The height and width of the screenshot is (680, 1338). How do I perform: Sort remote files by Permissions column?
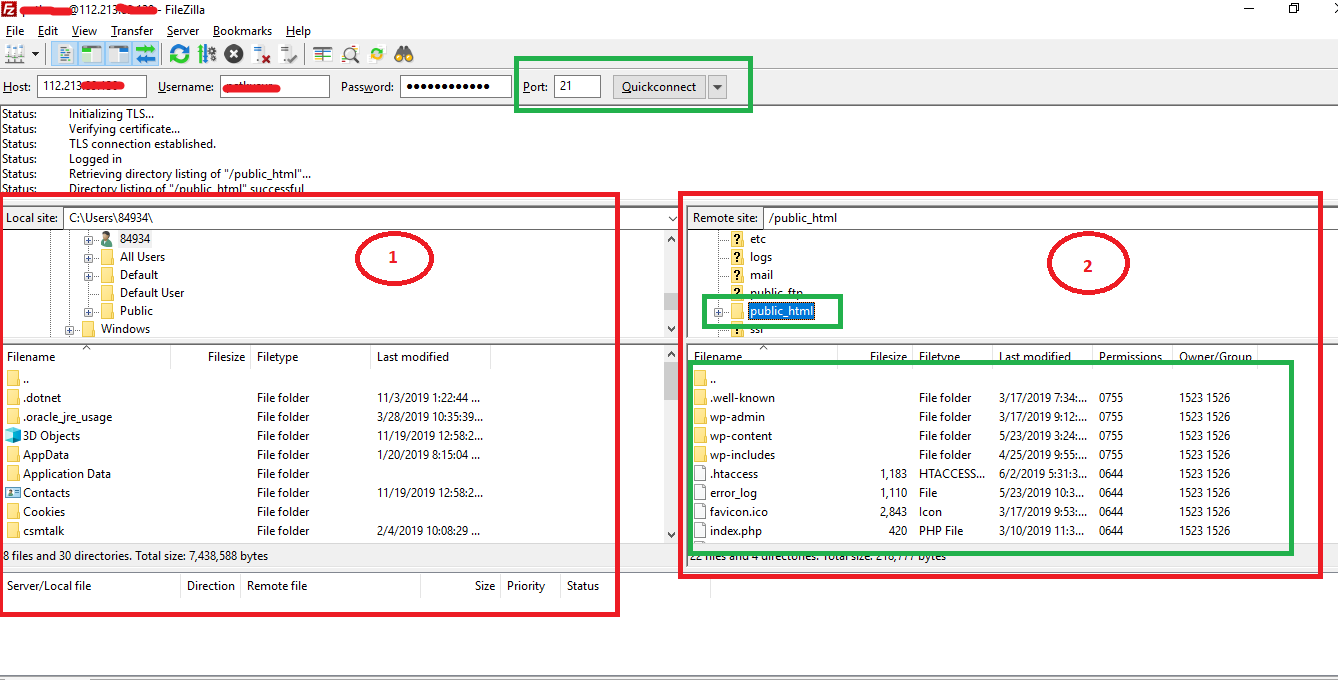click(1131, 357)
